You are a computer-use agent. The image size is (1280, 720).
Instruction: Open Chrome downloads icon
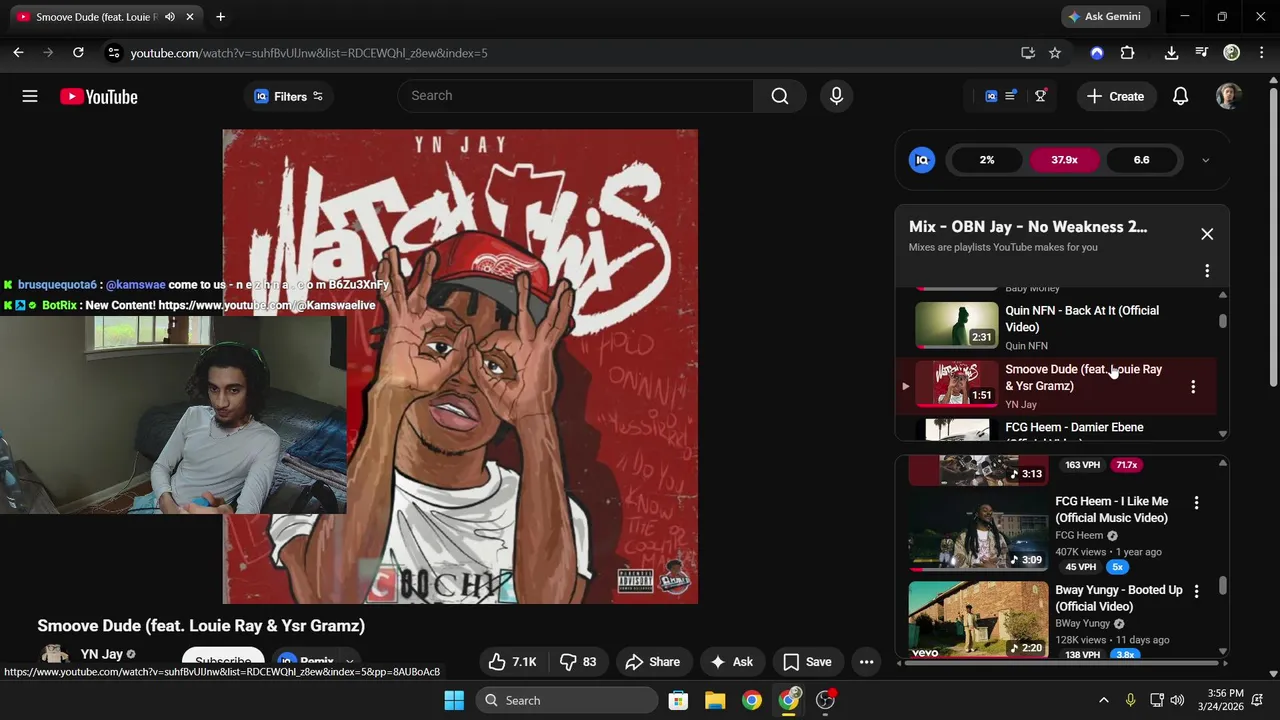click(x=1171, y=53)
